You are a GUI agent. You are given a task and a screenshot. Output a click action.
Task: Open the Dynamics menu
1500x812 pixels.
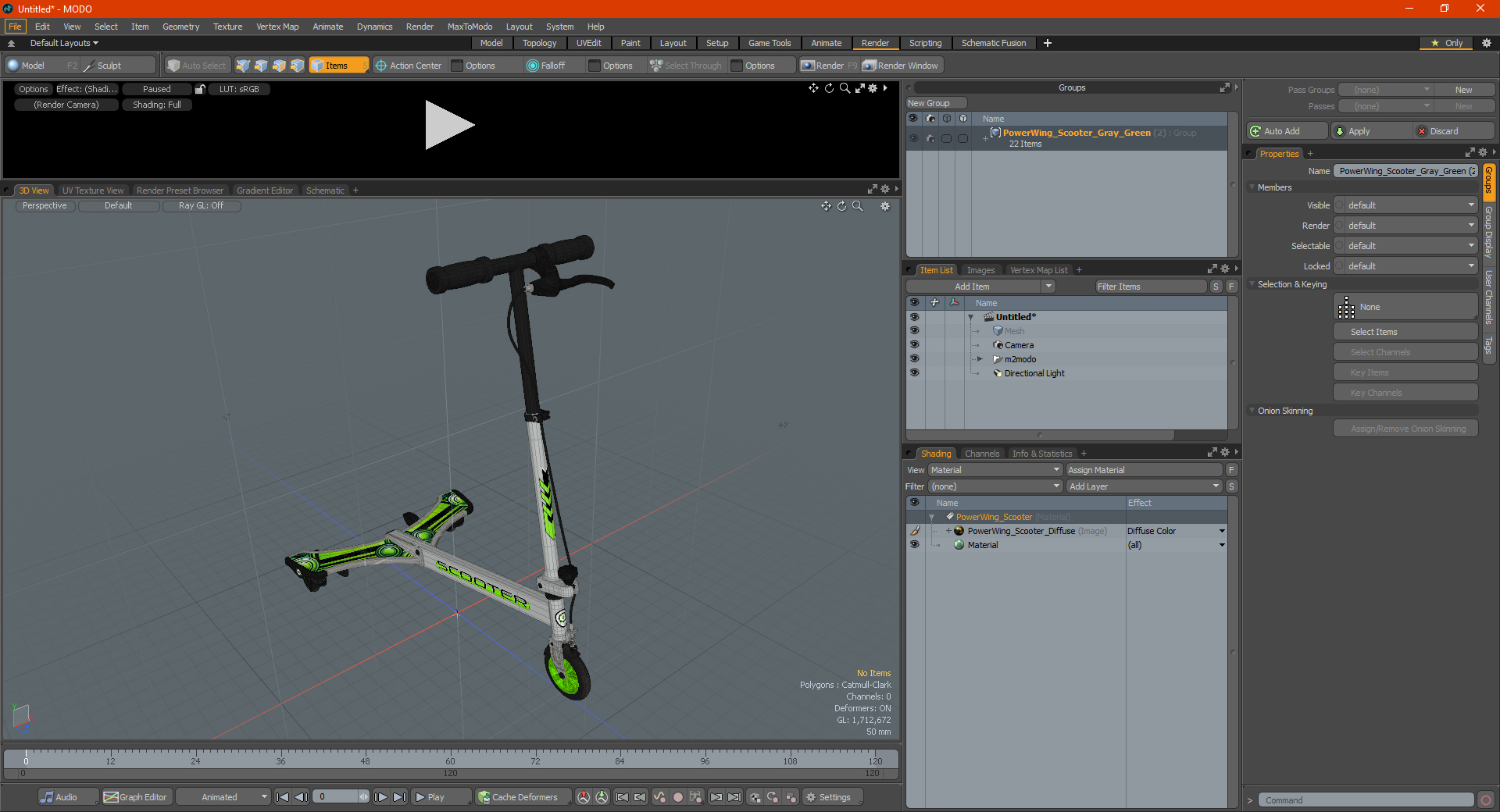point(374,27)
